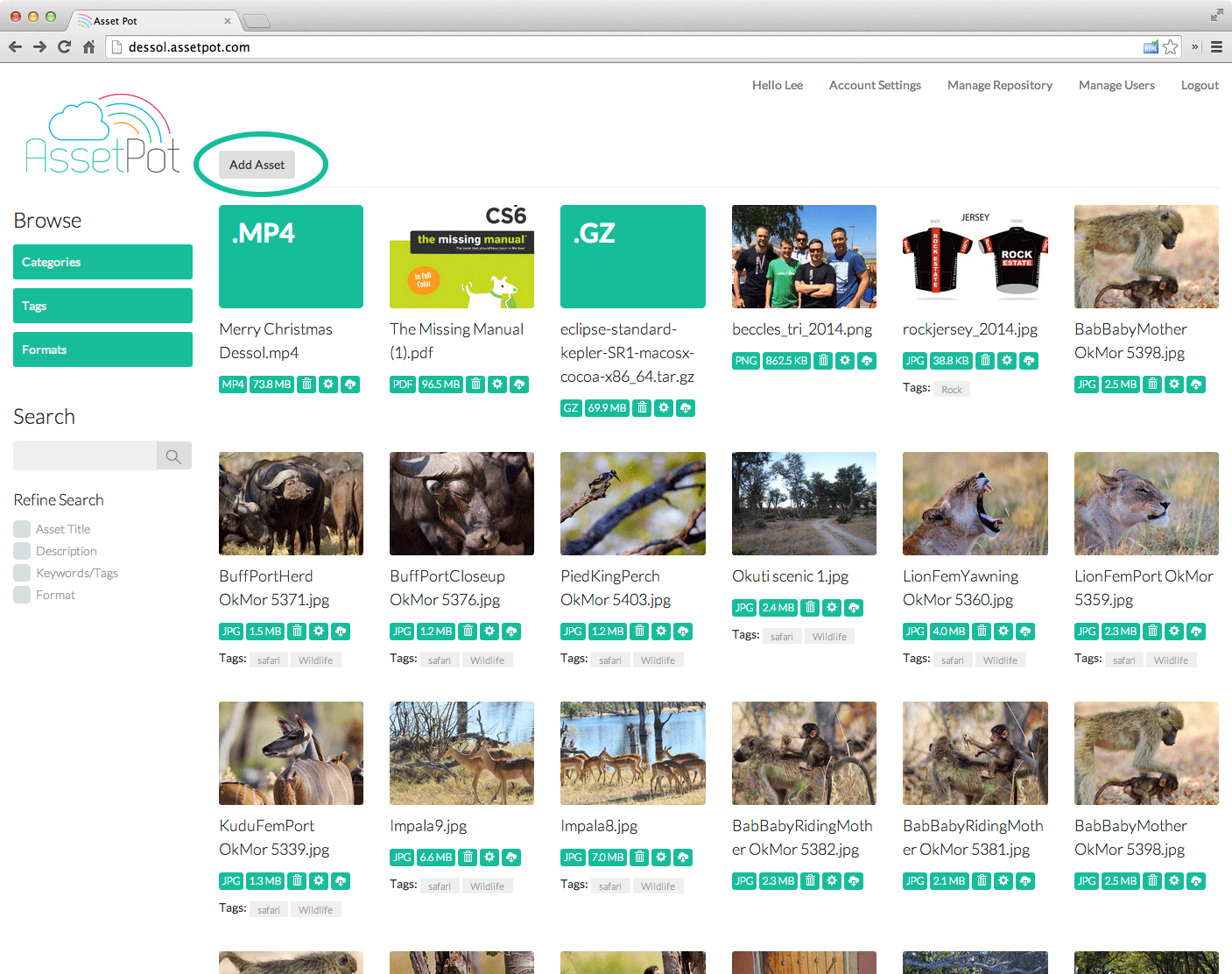The height and width of the screenshot is (974, 1232).
Task: Go back in browser history
Action: point(15,47)
